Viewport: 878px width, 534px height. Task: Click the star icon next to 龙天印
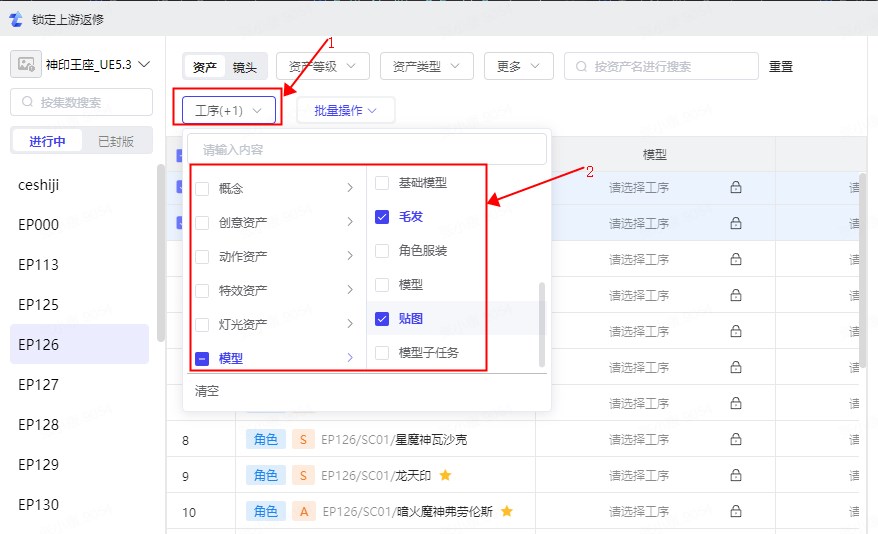445,475
